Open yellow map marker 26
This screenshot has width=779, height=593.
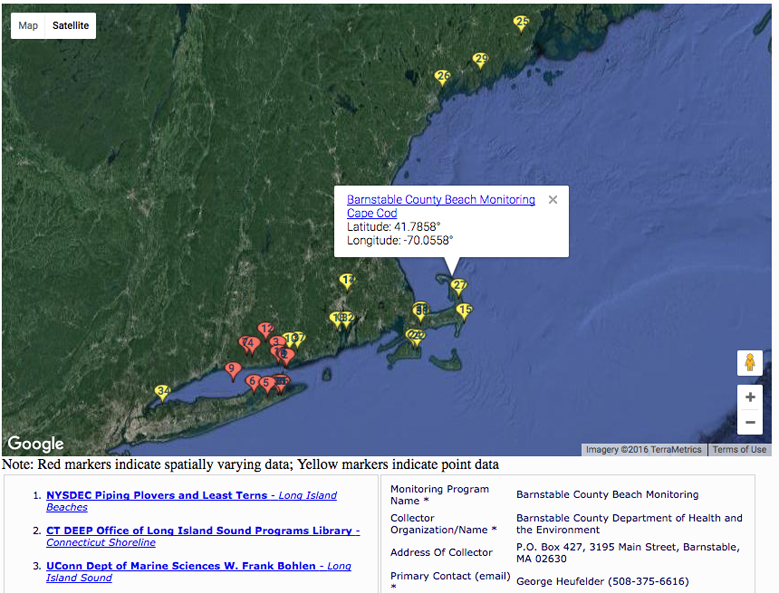(x=442, y=77)
